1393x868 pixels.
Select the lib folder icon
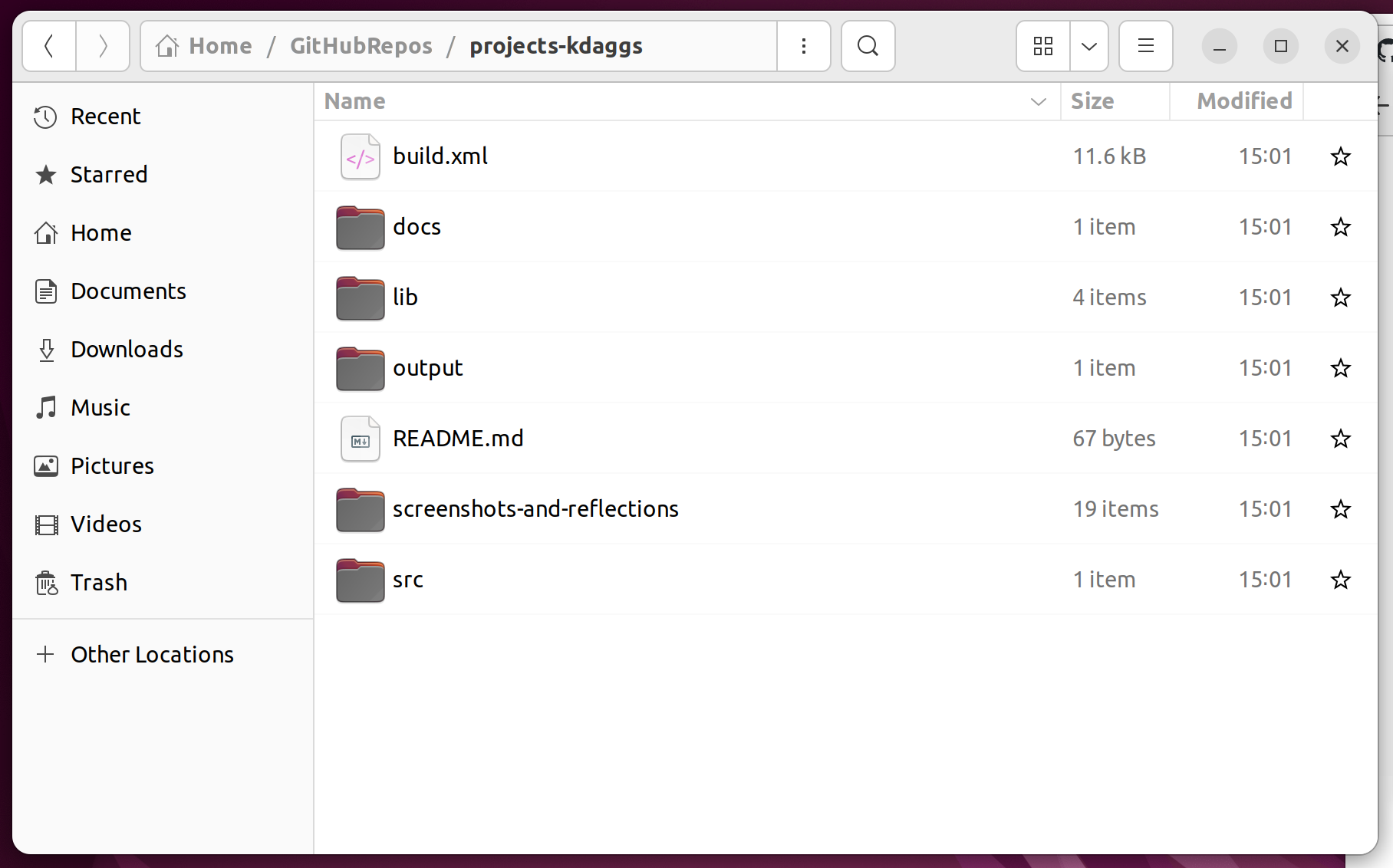click(x=361, y=298)
